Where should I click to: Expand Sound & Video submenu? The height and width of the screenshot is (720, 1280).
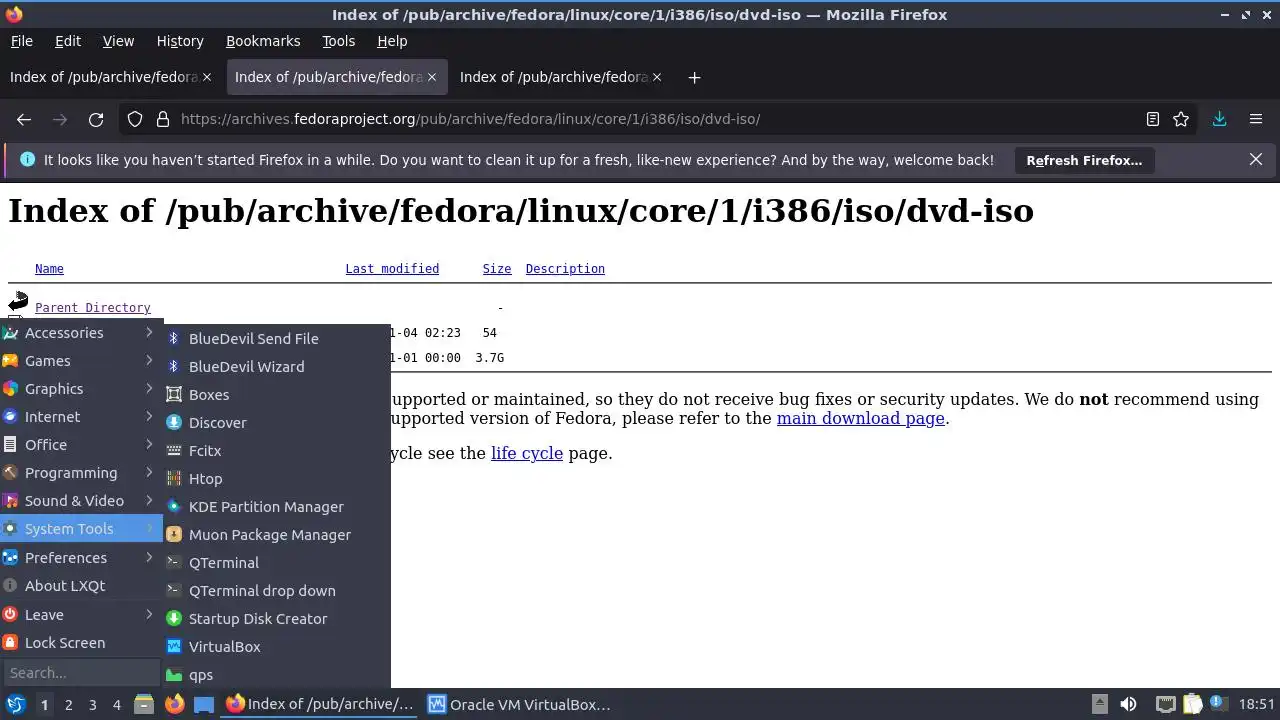click(81, 501)
